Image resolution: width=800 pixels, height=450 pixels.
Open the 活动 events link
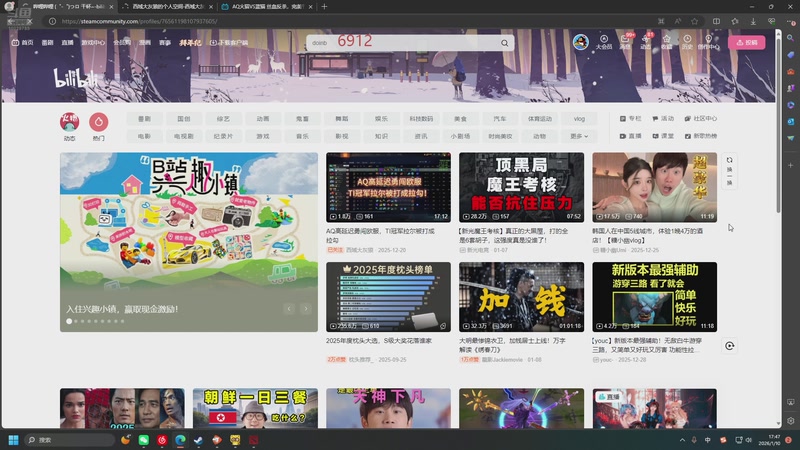coord(663,119)
